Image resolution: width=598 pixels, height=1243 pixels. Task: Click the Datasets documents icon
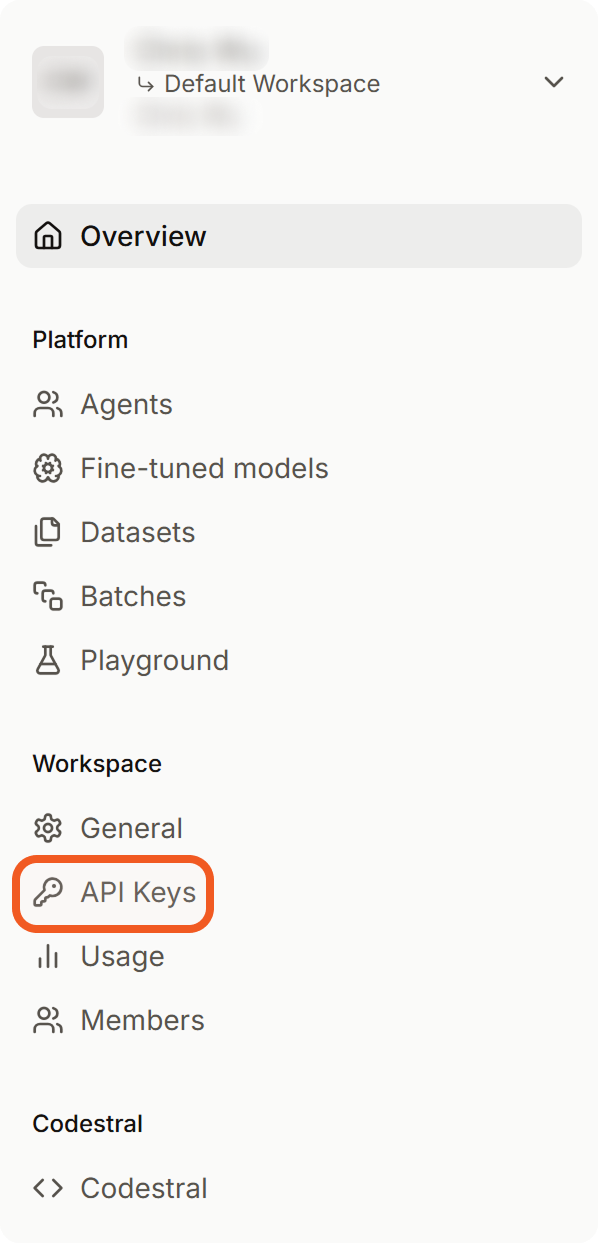point(47,532)
